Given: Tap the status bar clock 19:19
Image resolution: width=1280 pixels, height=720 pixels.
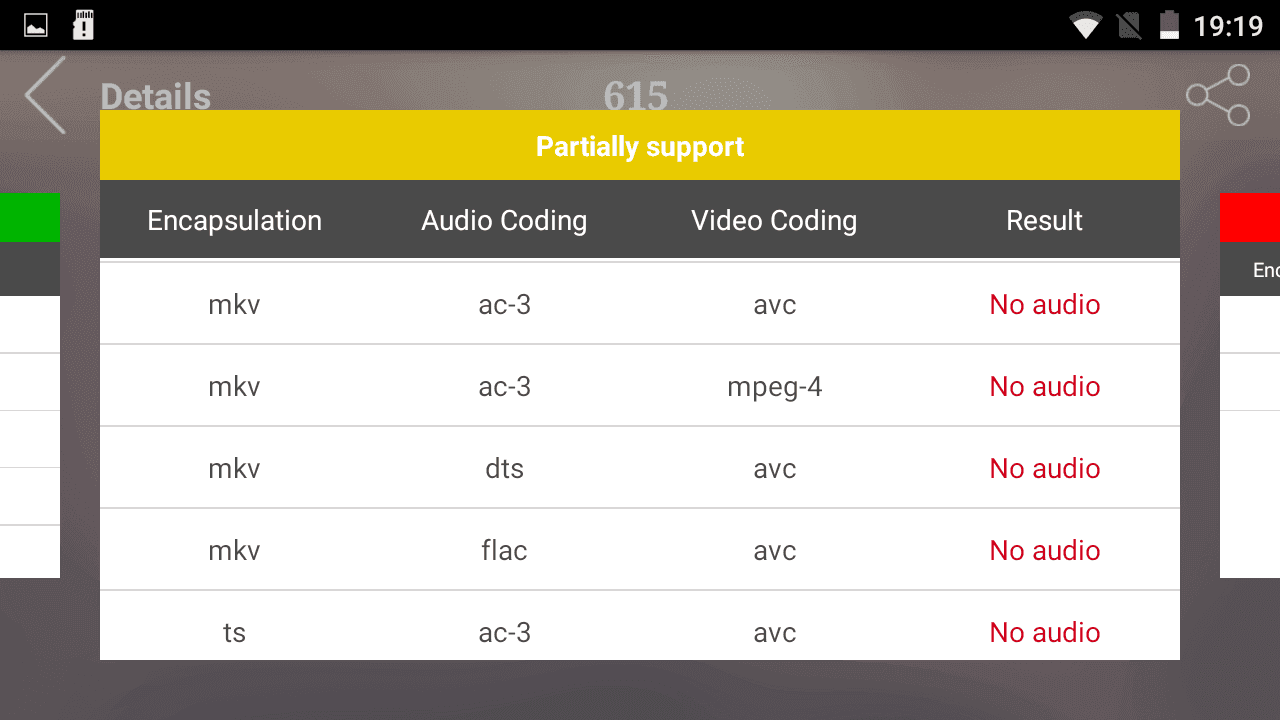Looking at the screenshot, I should [x=1229, y=26].
